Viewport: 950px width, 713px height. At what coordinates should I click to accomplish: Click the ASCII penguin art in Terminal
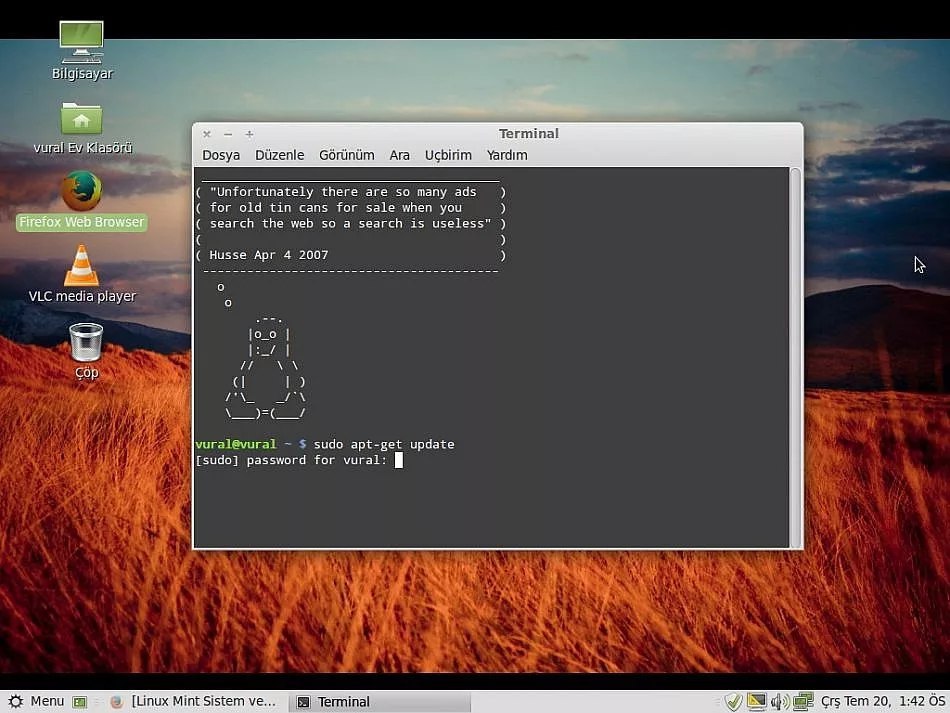click(265, 367)
